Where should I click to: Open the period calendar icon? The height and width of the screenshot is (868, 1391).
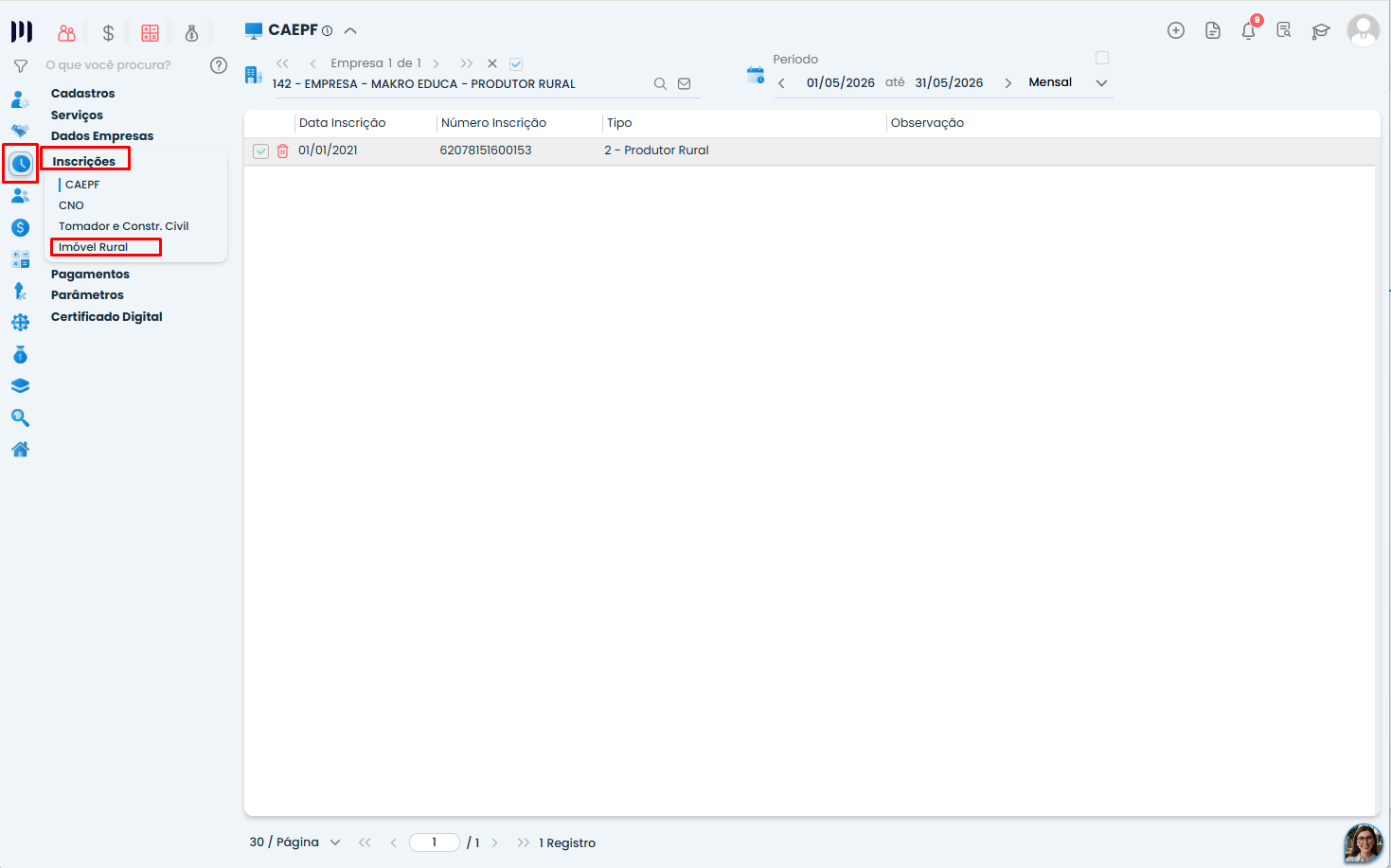click(x=756, y=76)
